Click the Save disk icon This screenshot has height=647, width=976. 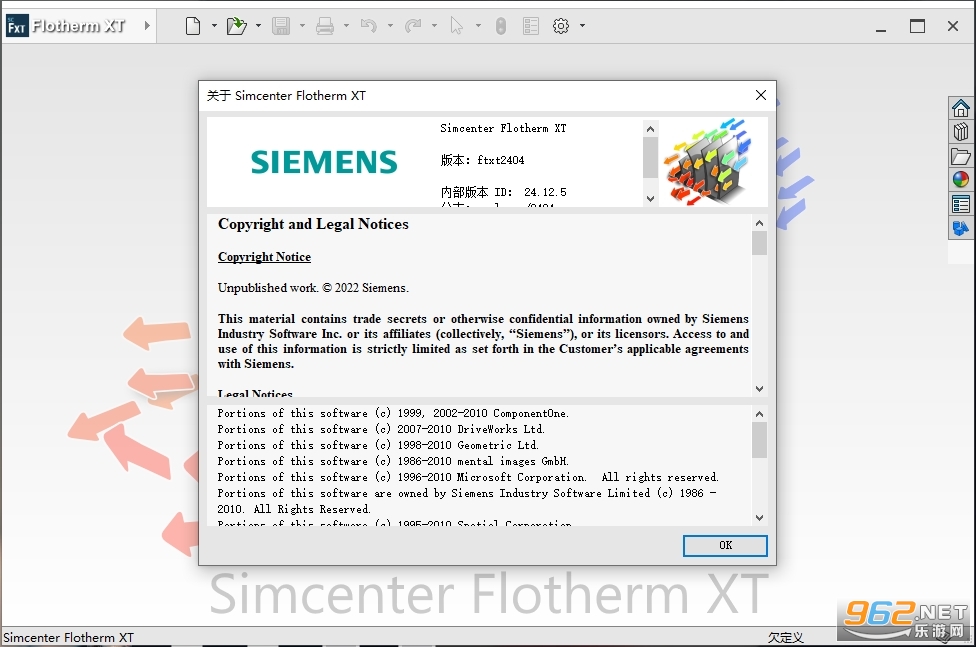pos(281,26)
